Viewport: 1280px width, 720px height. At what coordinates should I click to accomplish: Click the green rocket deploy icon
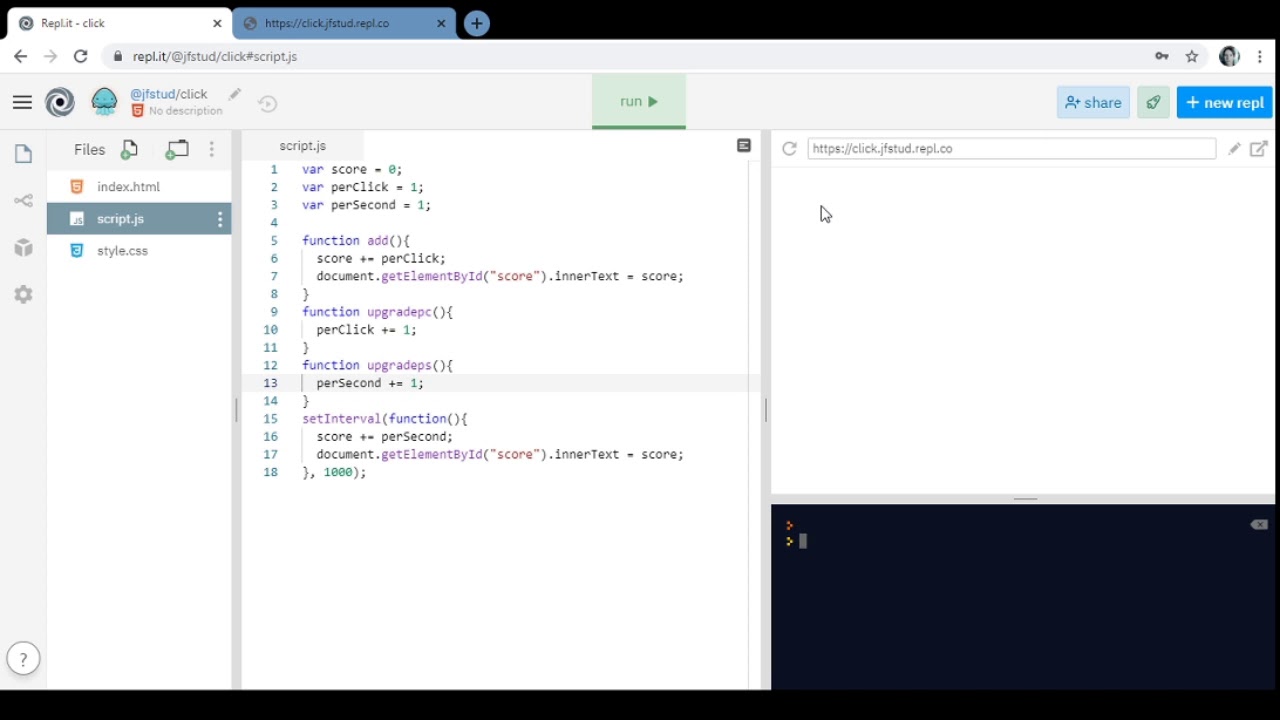[x=1153, y=102]
